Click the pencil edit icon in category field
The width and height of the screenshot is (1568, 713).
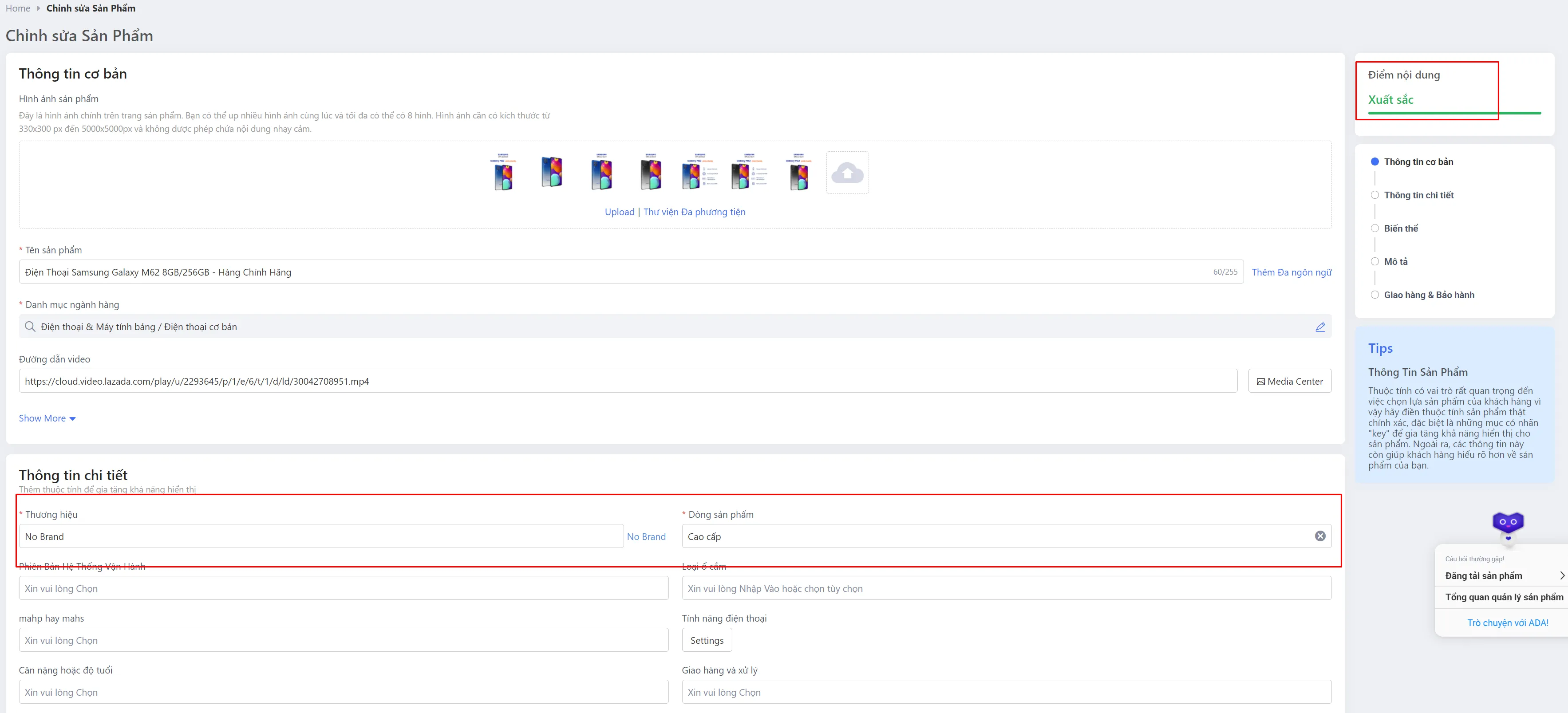[x=1319, y=327]
